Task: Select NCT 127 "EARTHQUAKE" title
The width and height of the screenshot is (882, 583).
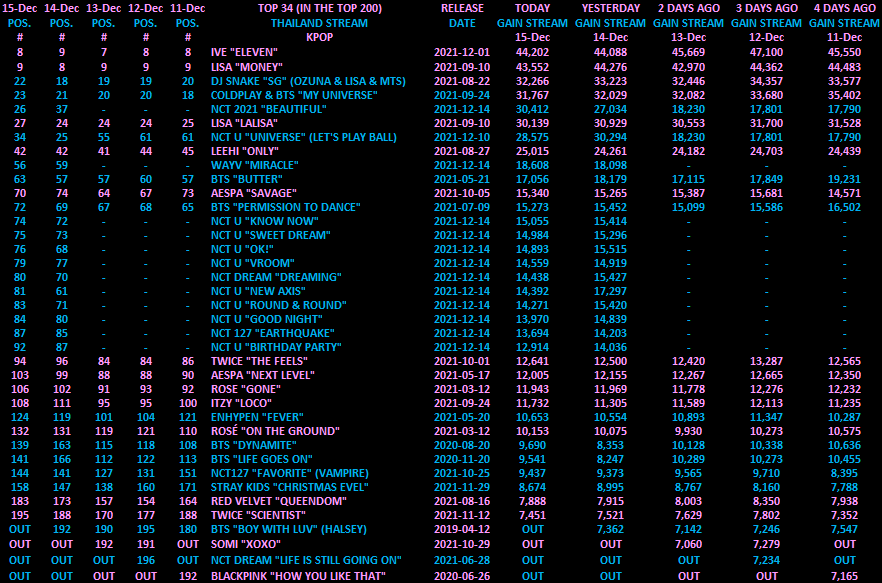Action: tap(273, 333)
